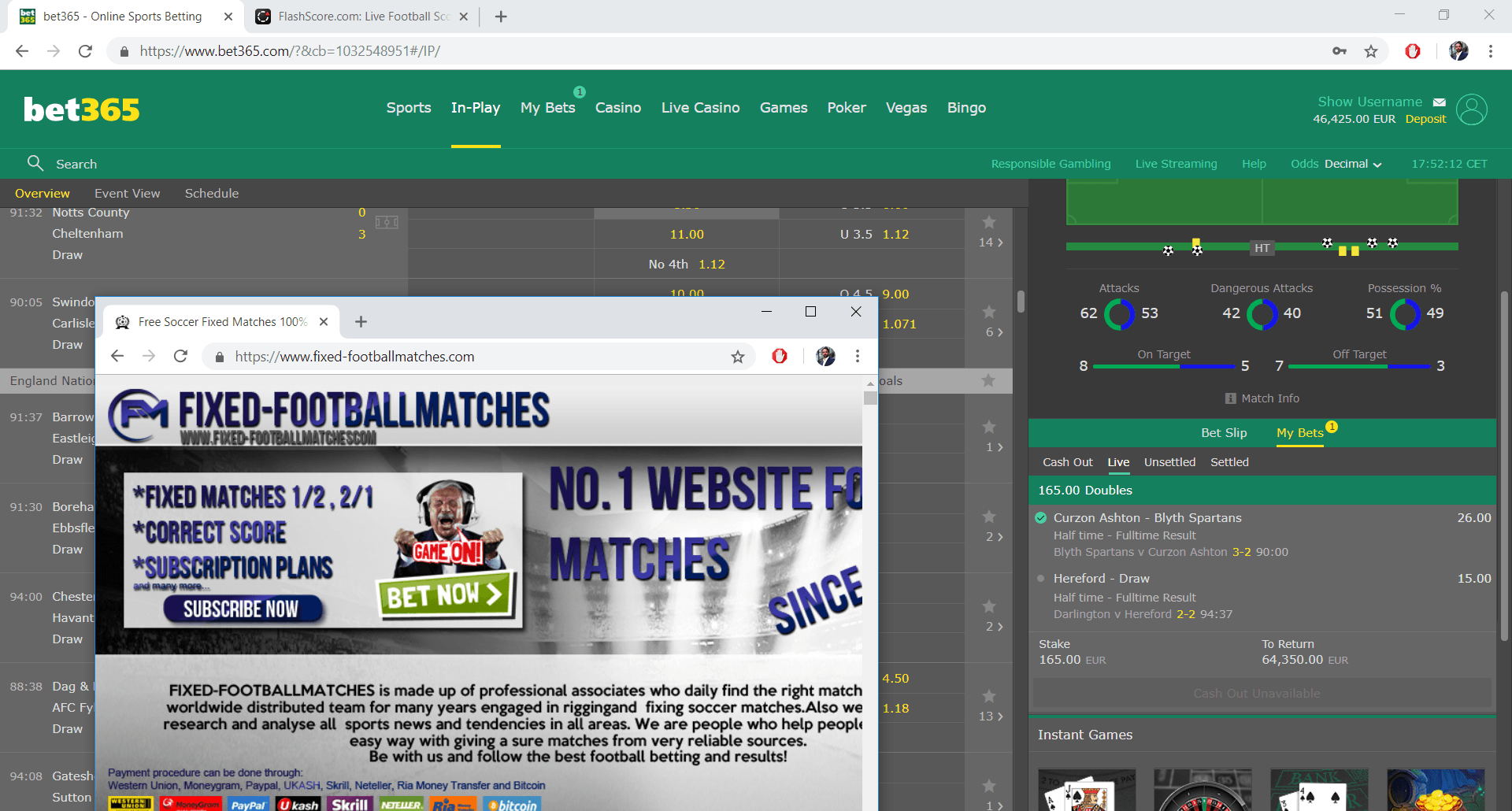This screenshot has width=1512, height=811.
Task: Show Unsettled bets tab
Action: coord(1169,462)
